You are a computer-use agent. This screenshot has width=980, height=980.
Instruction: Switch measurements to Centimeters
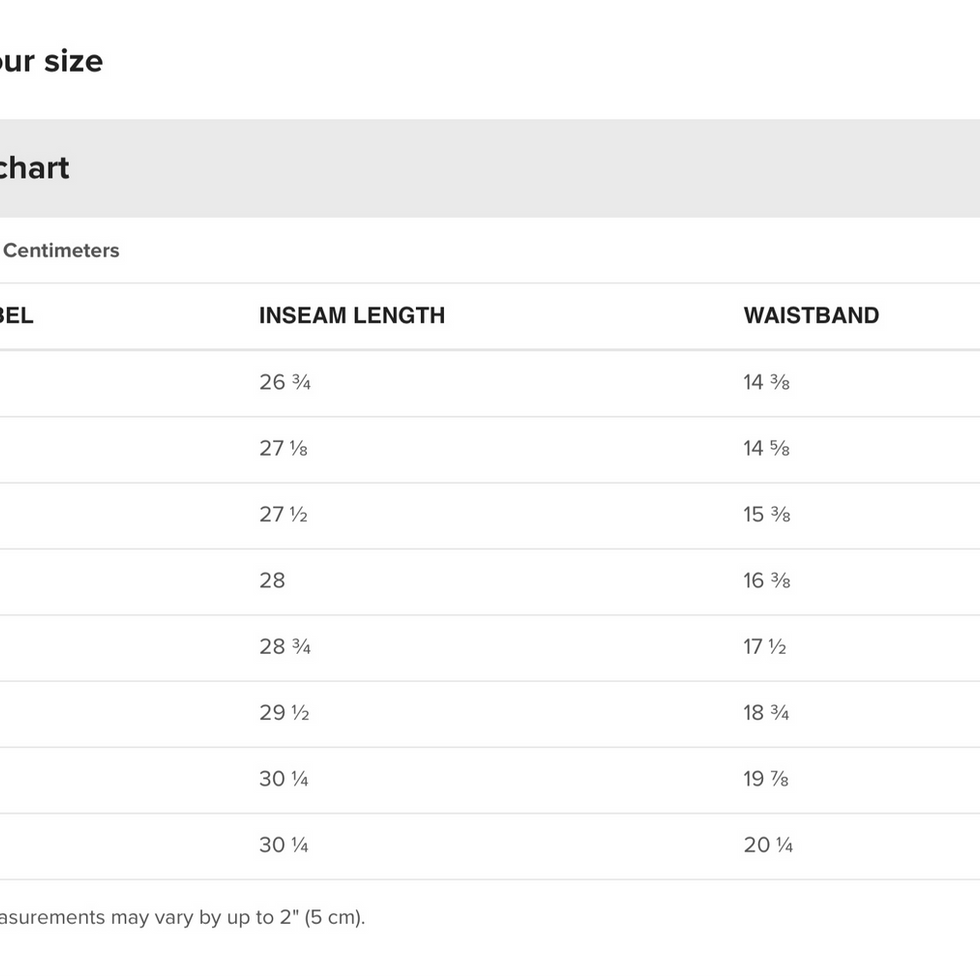pos(60,250)
